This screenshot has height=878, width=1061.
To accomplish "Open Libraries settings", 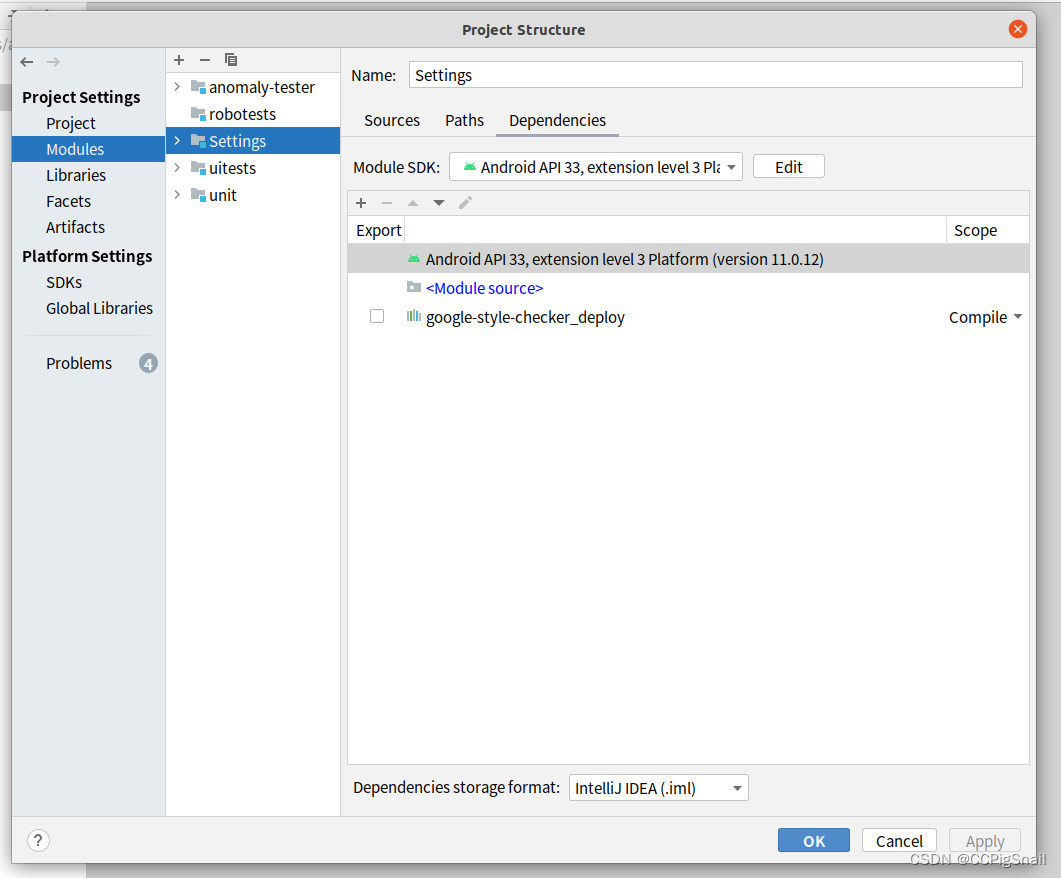I will [x=76, y=175].
